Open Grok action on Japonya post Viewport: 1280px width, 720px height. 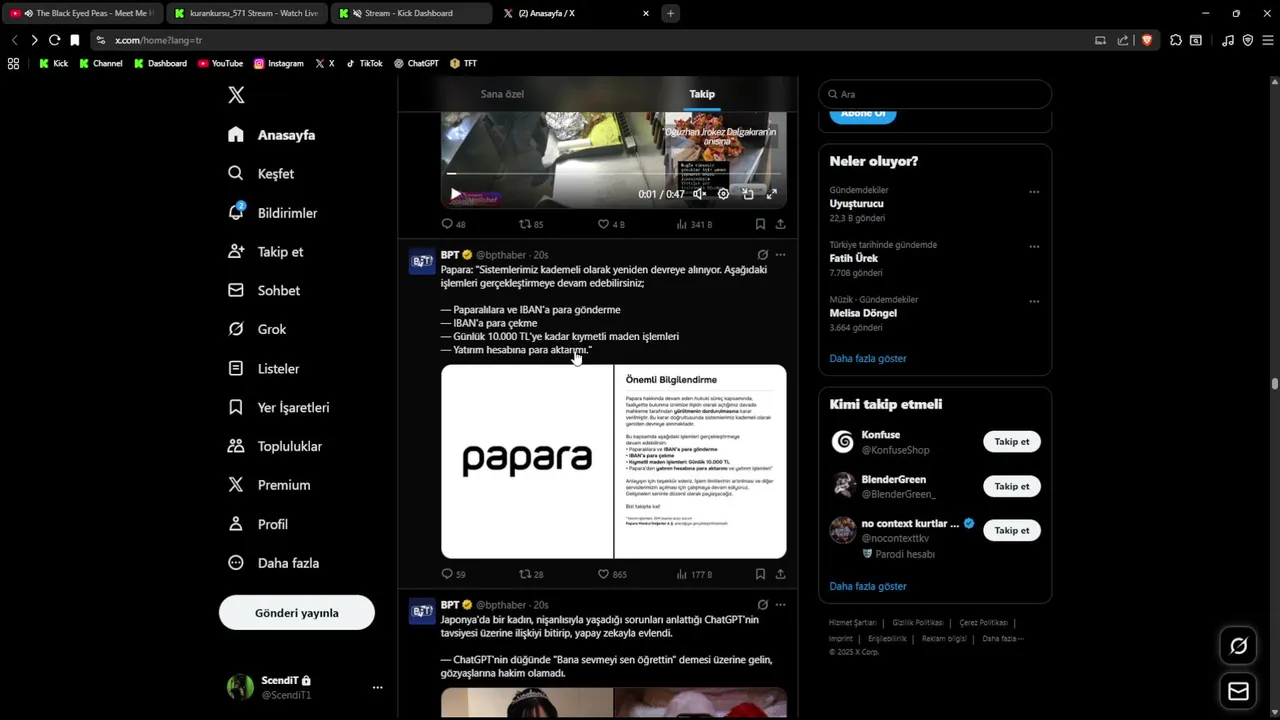coord(762,605)
